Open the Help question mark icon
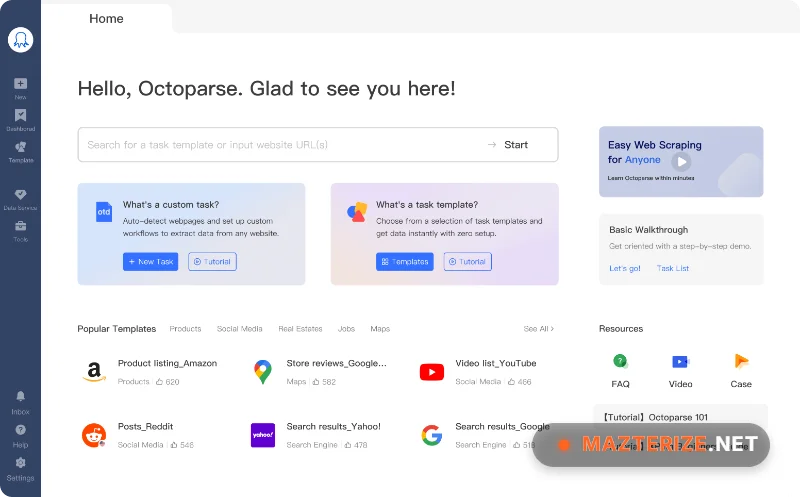Screen dimensions: 800x497 tap(20, 430)
